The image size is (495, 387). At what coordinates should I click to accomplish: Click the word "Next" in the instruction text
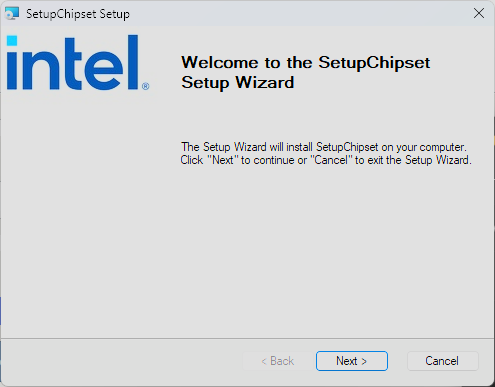[223, 160]
